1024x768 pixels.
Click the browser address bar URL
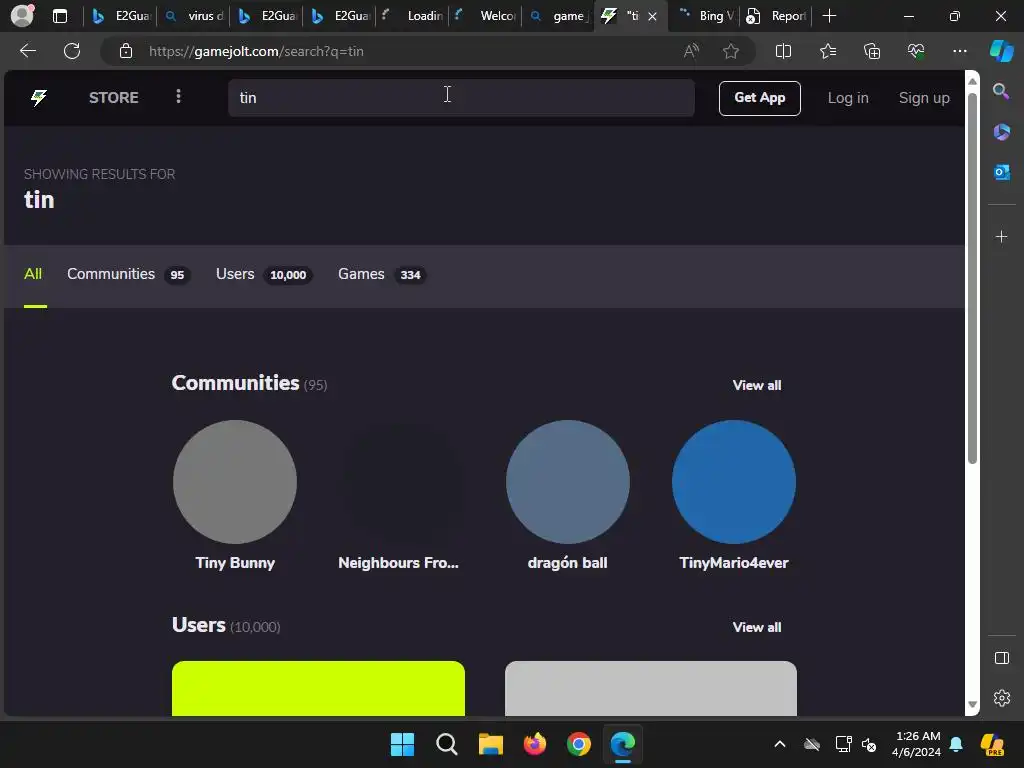click(256, 51)
